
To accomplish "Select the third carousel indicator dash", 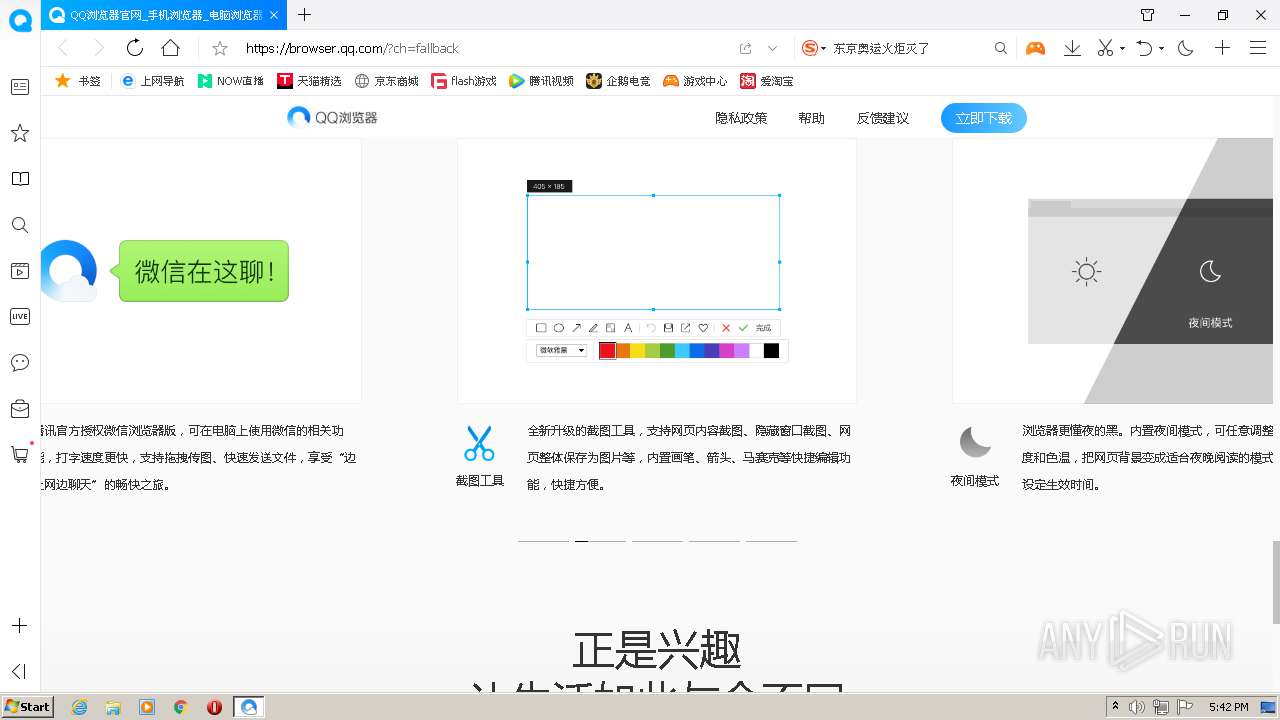I will pos(657,541).
